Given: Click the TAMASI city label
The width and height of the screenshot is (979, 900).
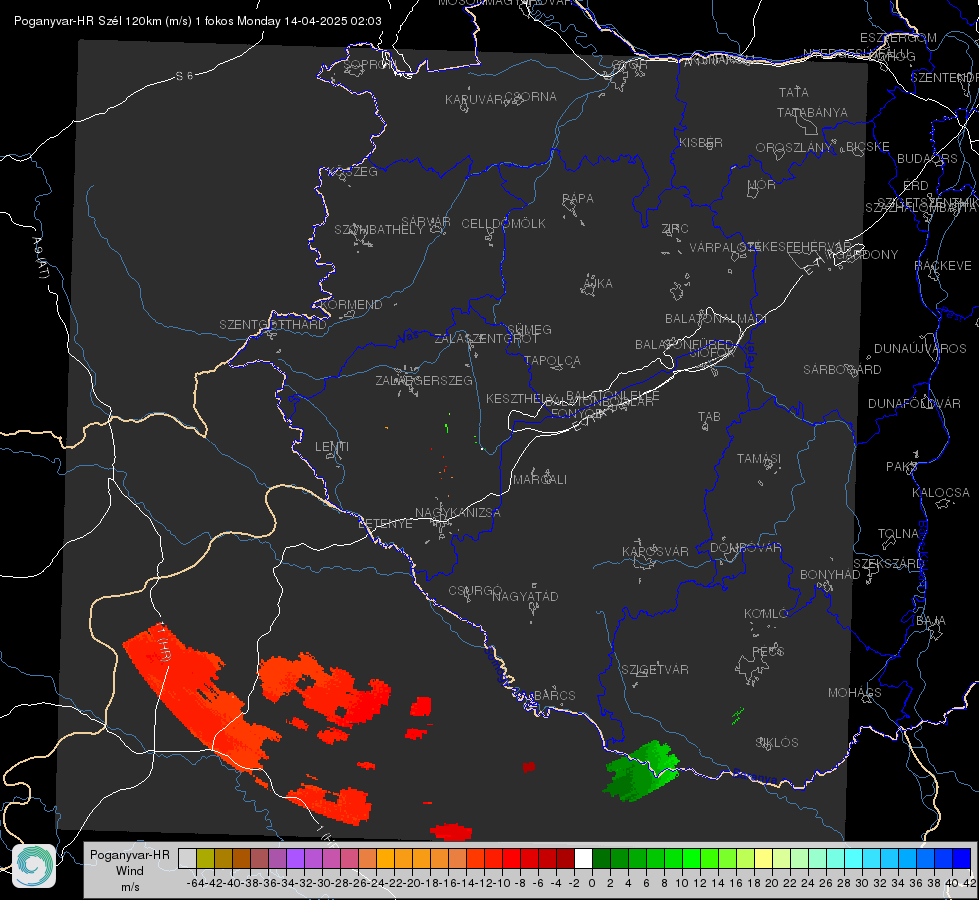Looking at the screenshot, I should coord(759,458).
